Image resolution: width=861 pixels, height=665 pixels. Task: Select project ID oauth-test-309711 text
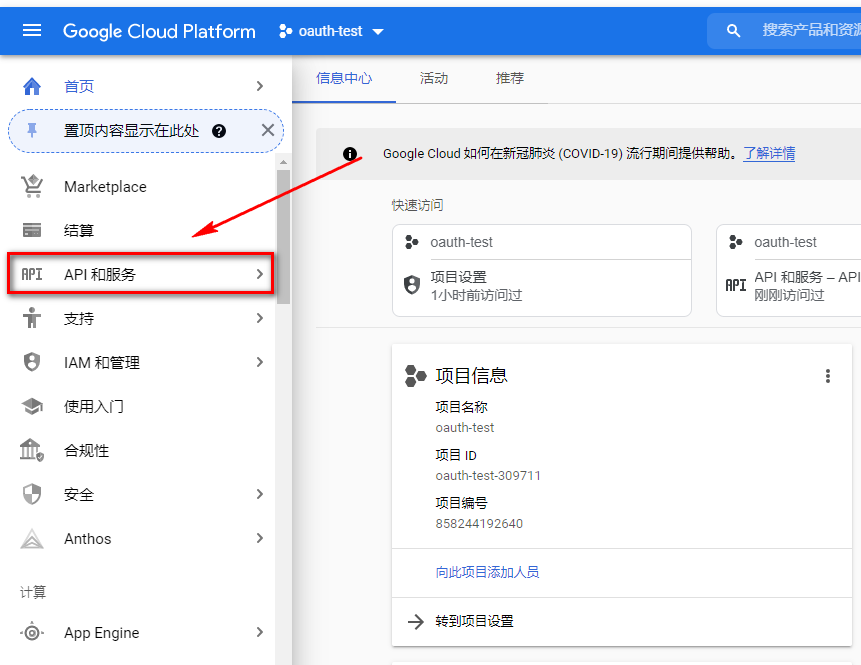(488, 476)
